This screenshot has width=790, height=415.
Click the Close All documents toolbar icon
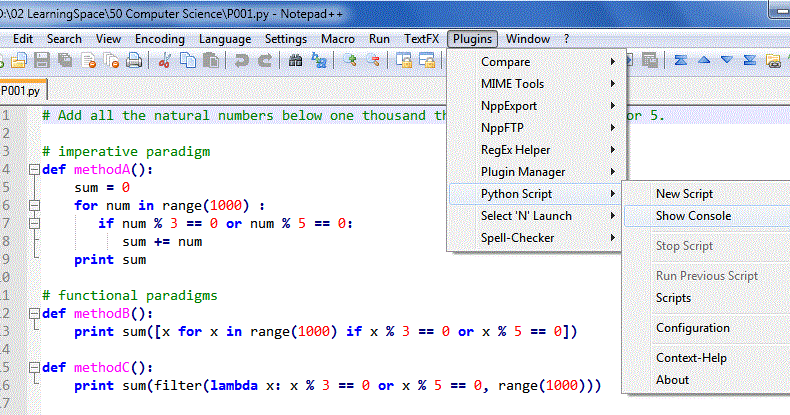pos(111,61)
